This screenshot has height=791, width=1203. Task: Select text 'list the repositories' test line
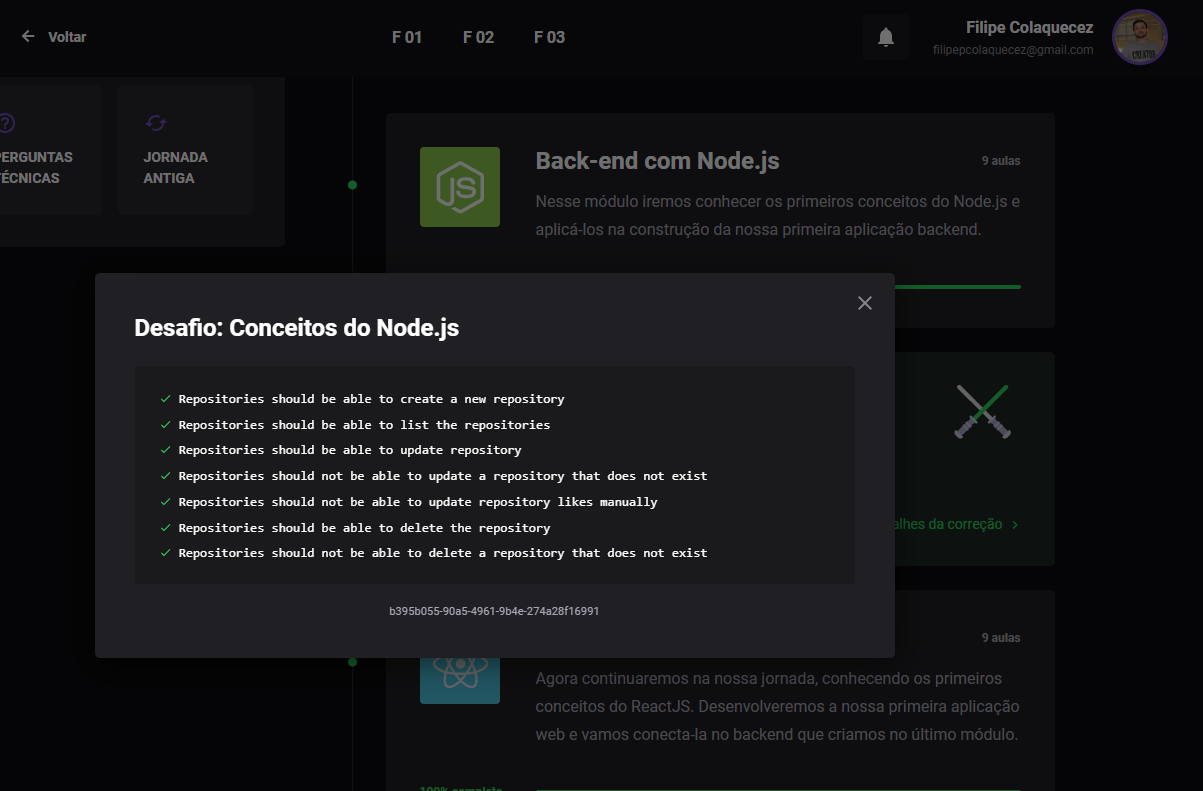tap(364, 425)
